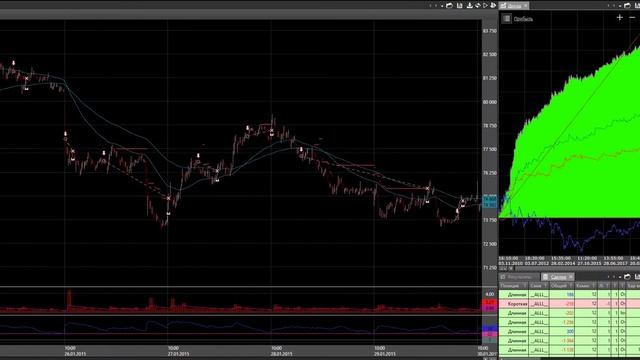
Task: Click the '4.00' volume pane axis label
Action: click(489, 294)
